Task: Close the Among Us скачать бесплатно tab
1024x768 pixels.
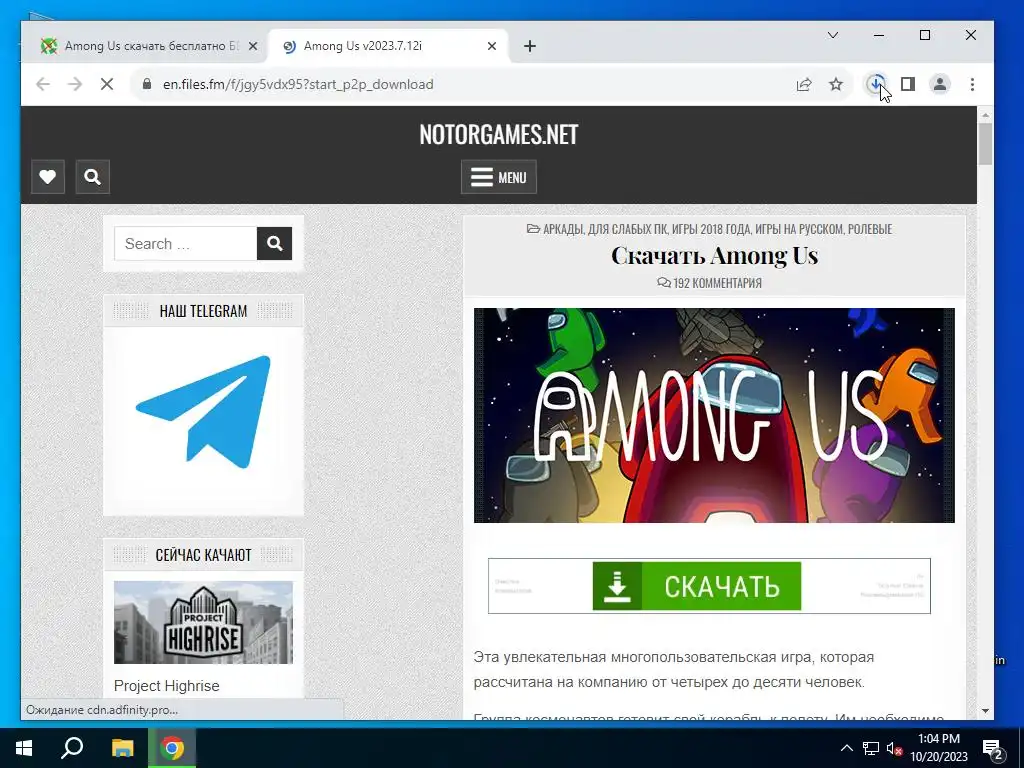Action: tap(253, 46)
